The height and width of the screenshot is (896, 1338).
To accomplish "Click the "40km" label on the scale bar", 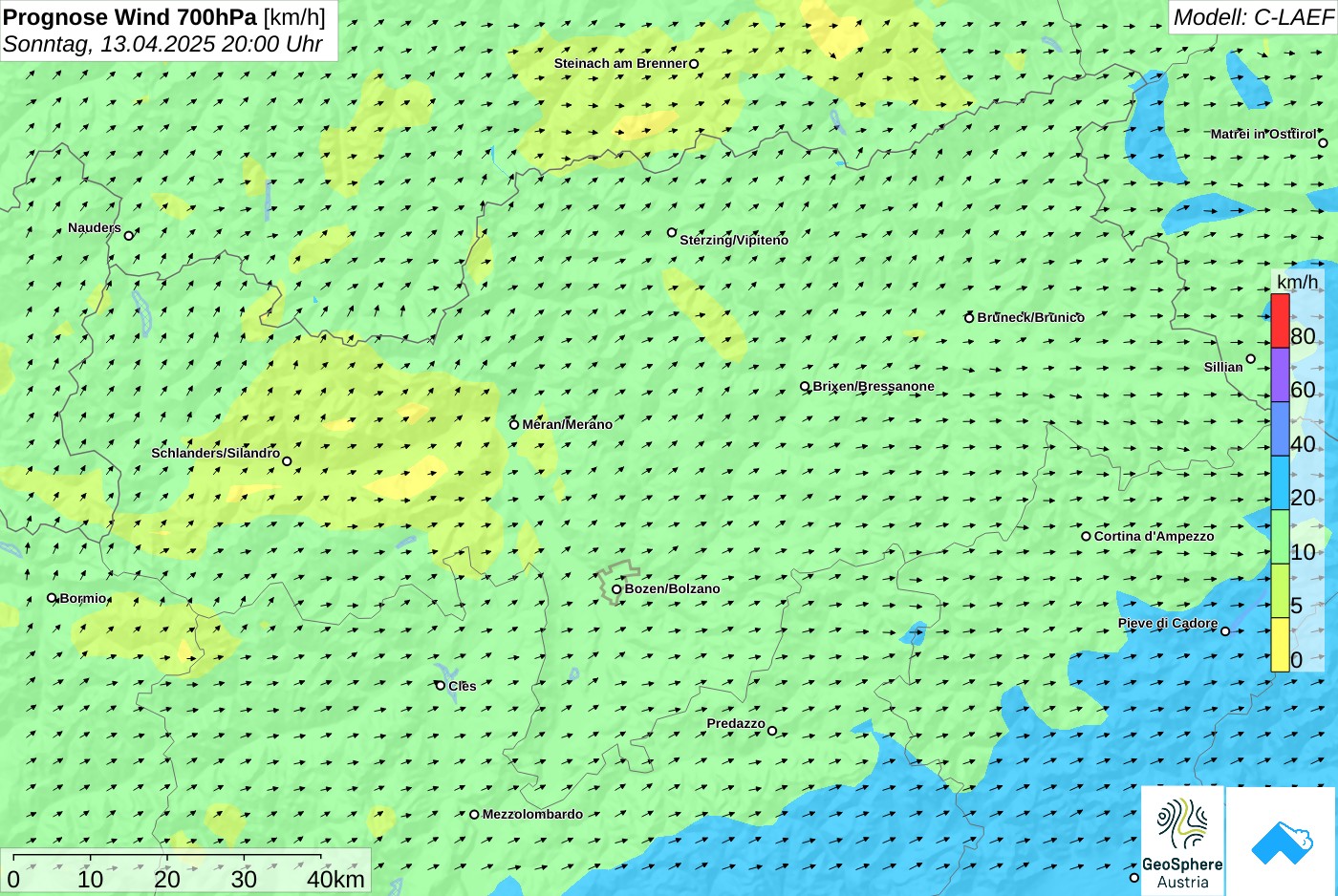I will click(x=335, y=880).
